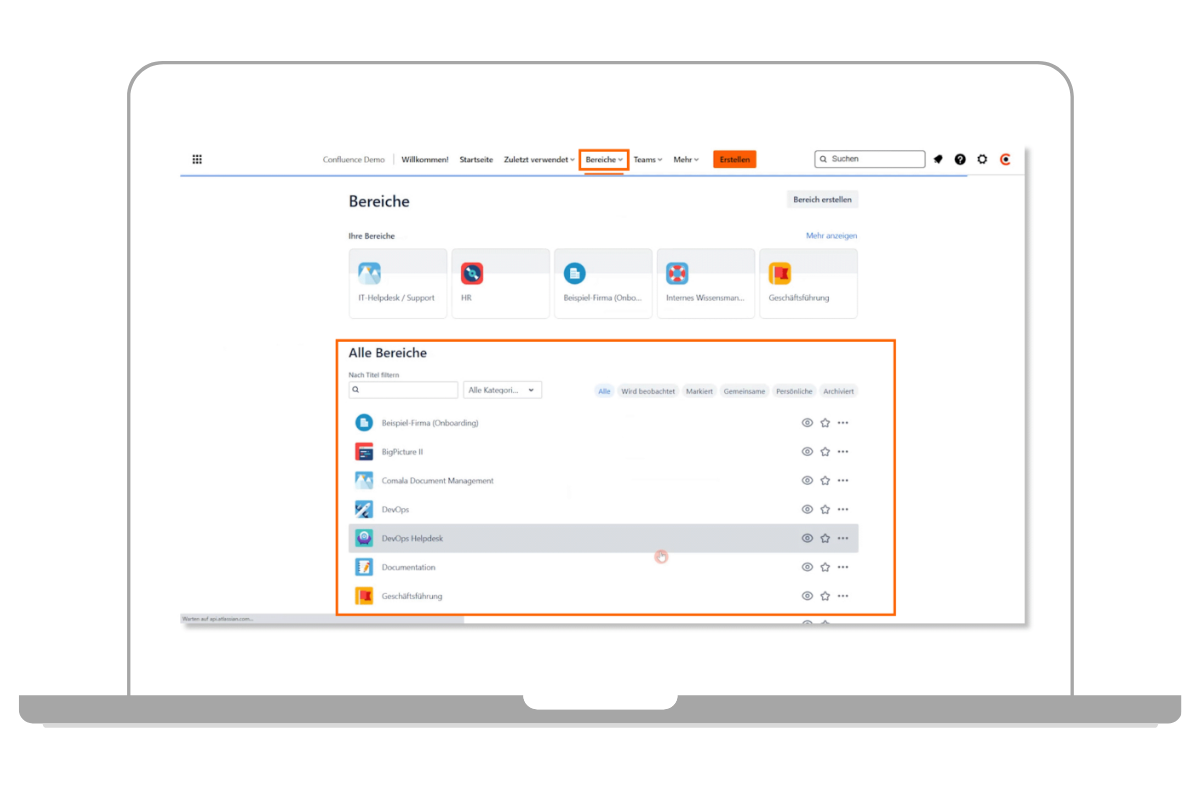Open the help question mark icon

point(960,159)
